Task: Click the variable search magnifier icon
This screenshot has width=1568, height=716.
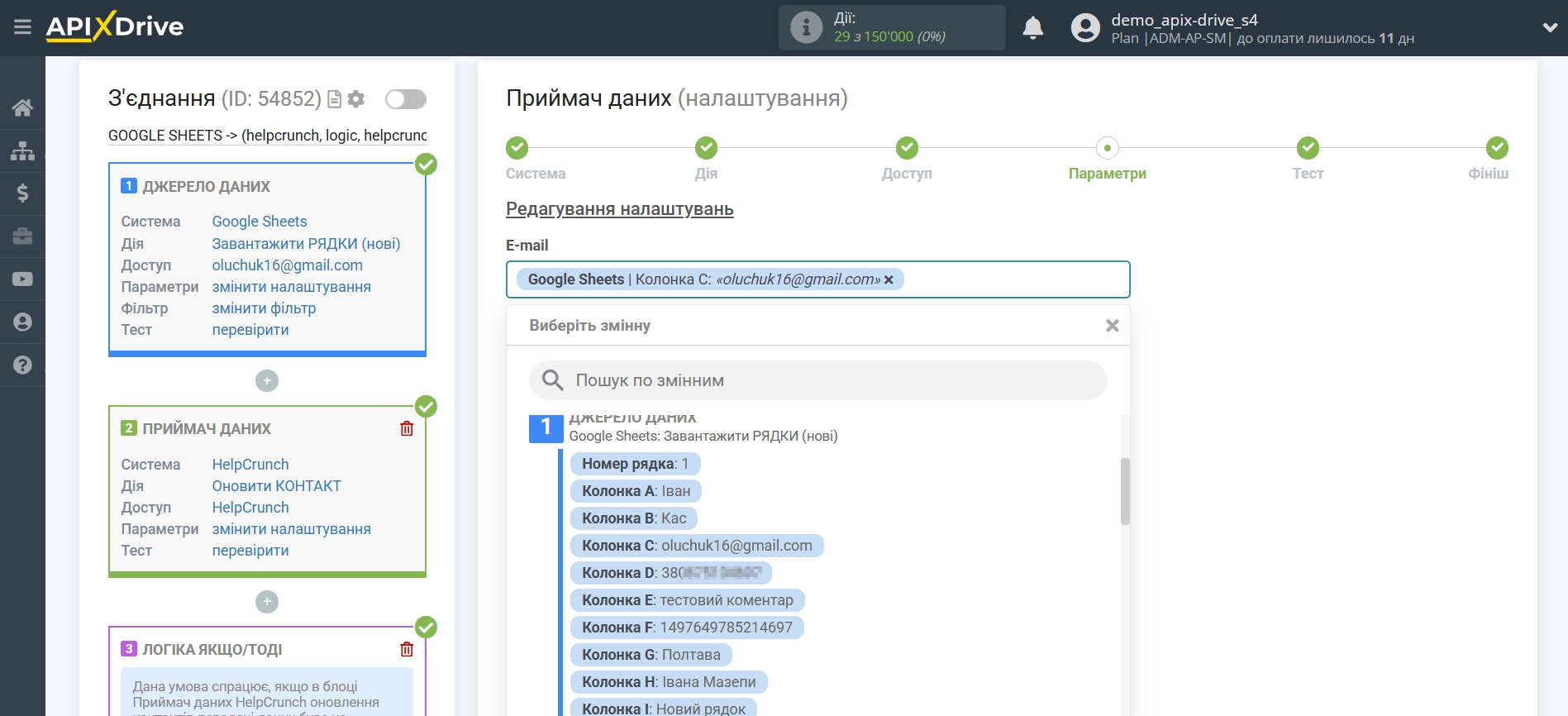Action: click(552, 380)
